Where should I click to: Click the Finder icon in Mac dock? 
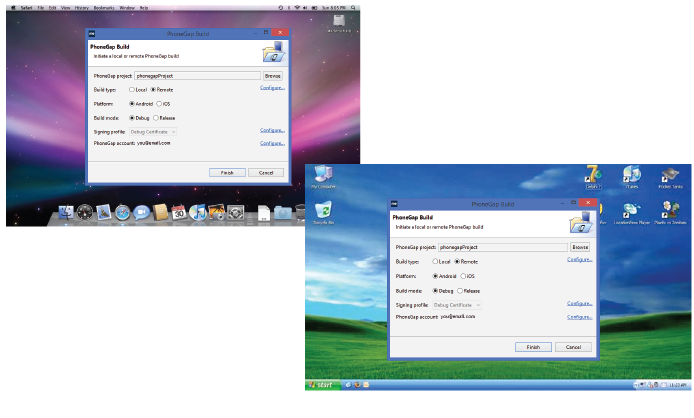[x=67, y=212]
